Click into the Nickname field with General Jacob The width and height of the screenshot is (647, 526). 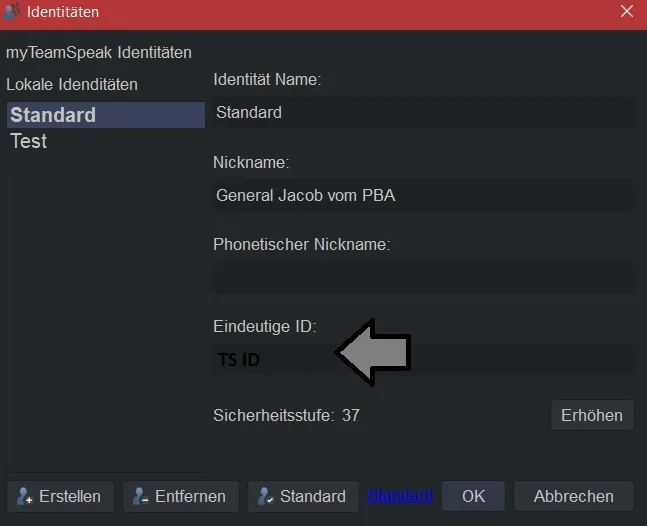pyautogui.click(x=423, y=196)
